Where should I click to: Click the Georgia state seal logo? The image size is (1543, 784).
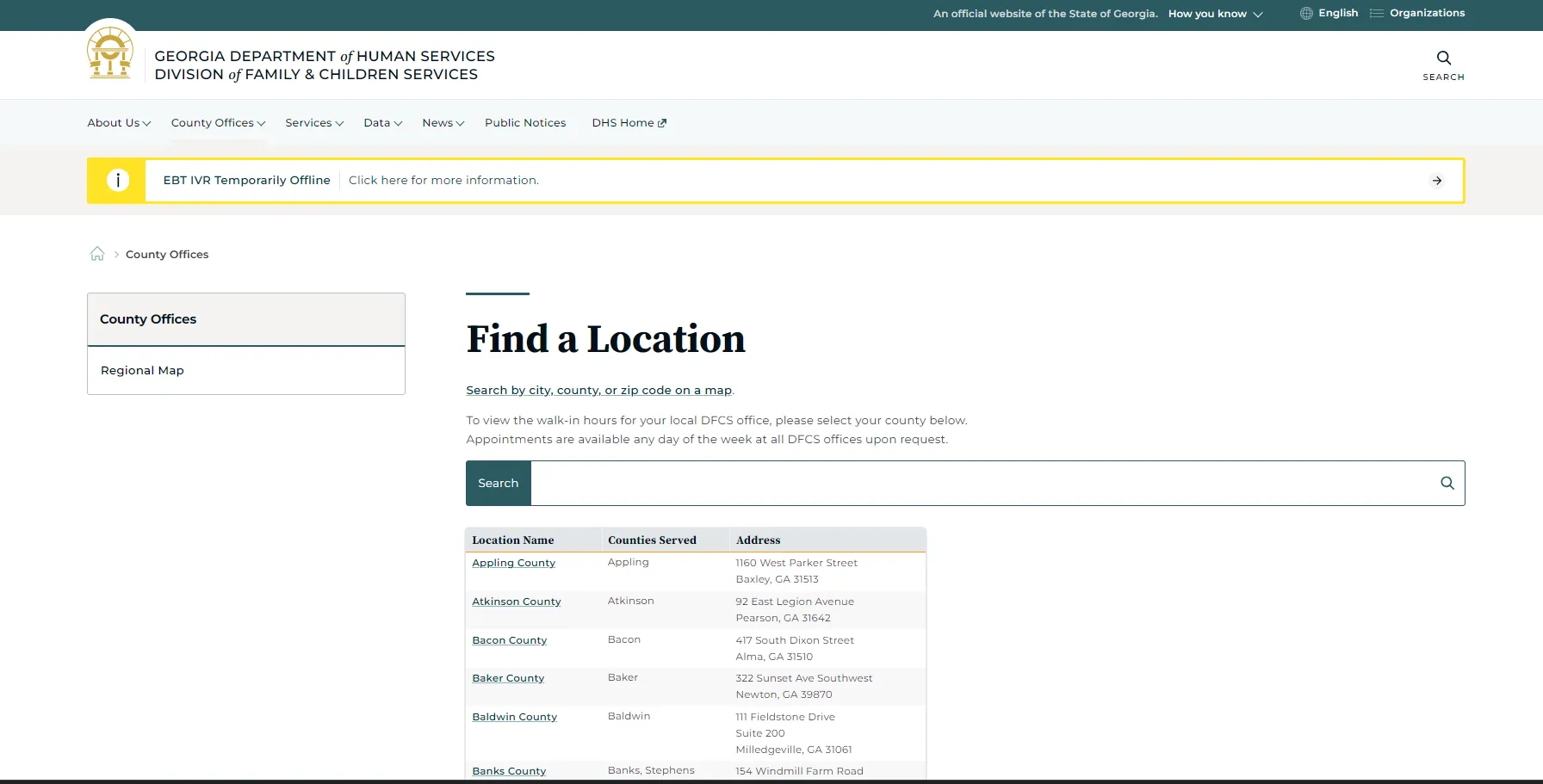pyautogui.click(x=110, y=52)
